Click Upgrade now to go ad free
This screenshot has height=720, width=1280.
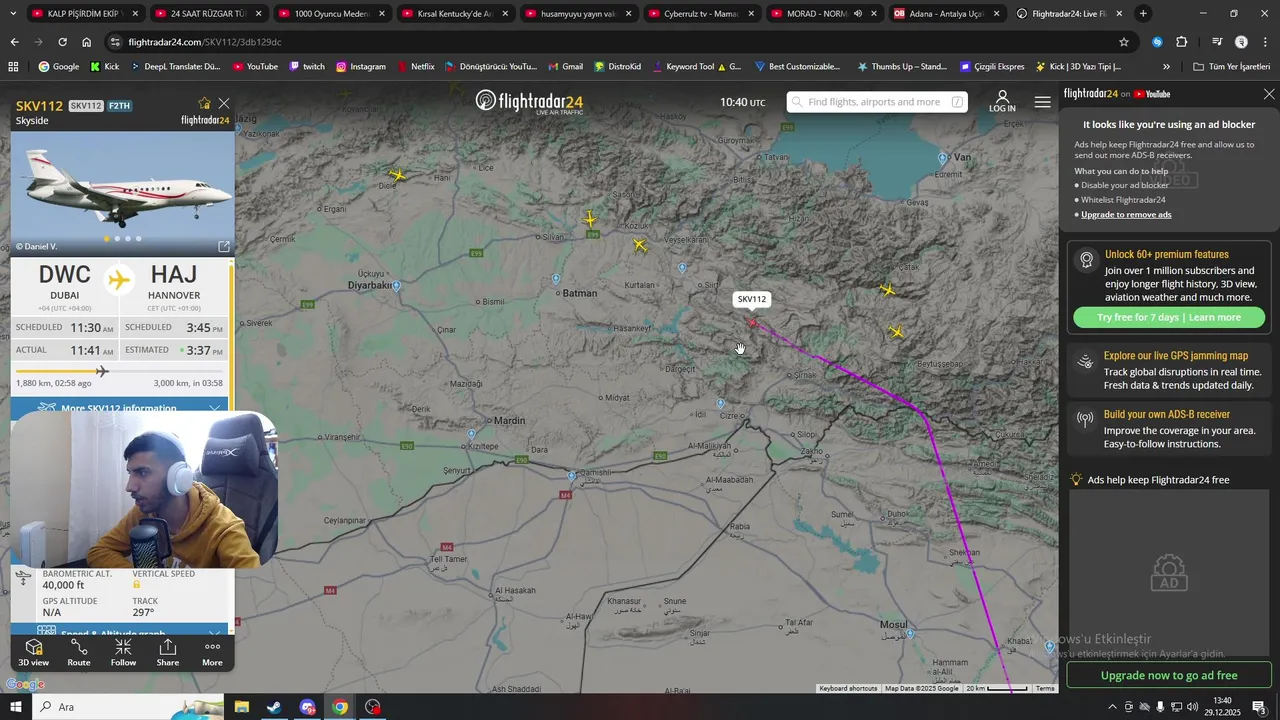[x=1169, y=675]
